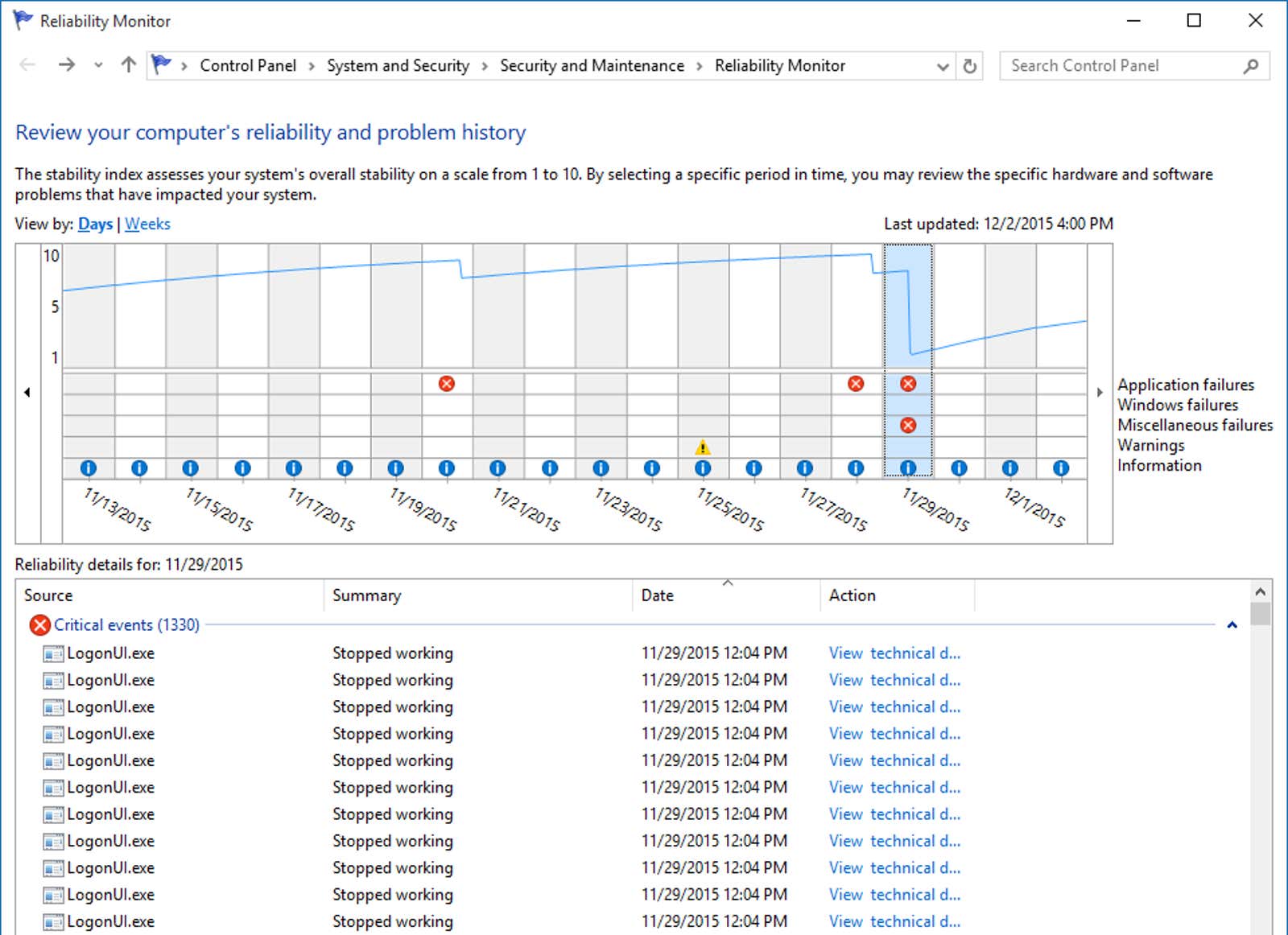Click Stopped working in the fourth row
The height and width of the screenshot is (935, 1288).
[x=393, y=734]
